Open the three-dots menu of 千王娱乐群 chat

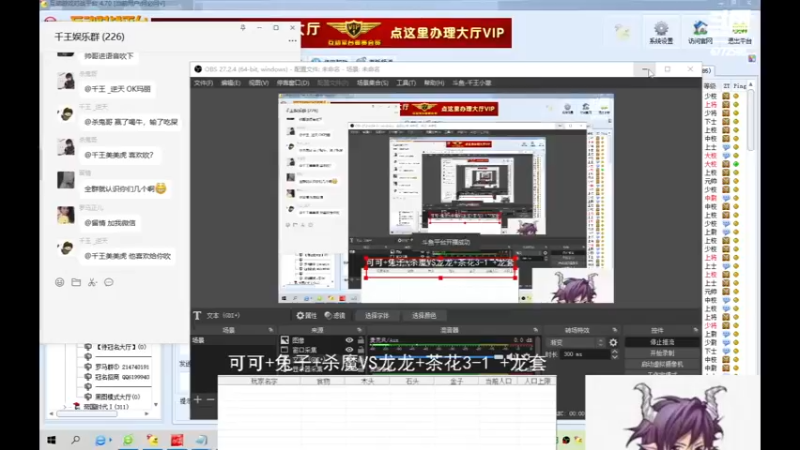click(x=292, y=40)
